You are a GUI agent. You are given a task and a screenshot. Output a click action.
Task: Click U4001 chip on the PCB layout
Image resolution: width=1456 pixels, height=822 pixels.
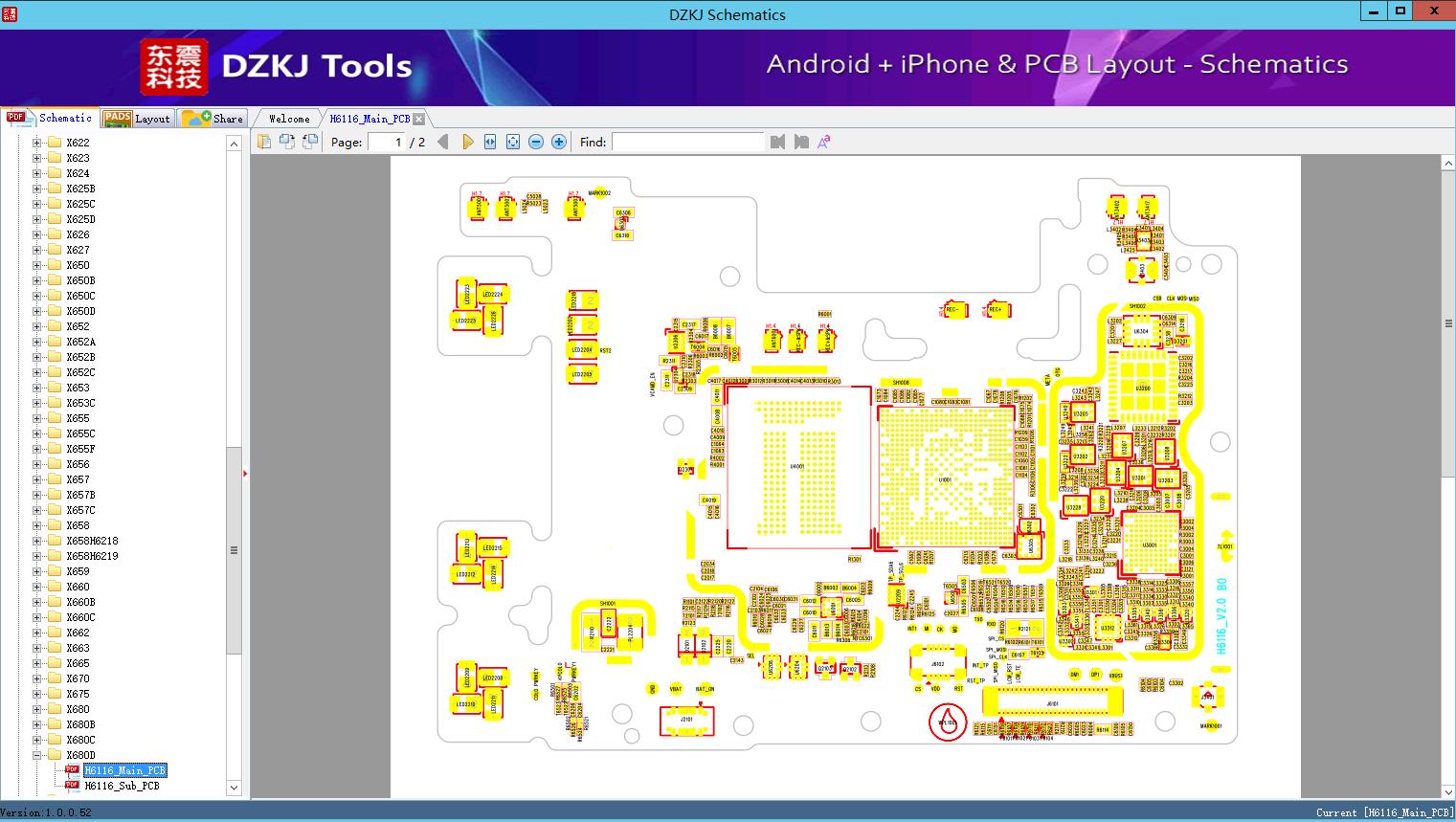tap(798, 467)
